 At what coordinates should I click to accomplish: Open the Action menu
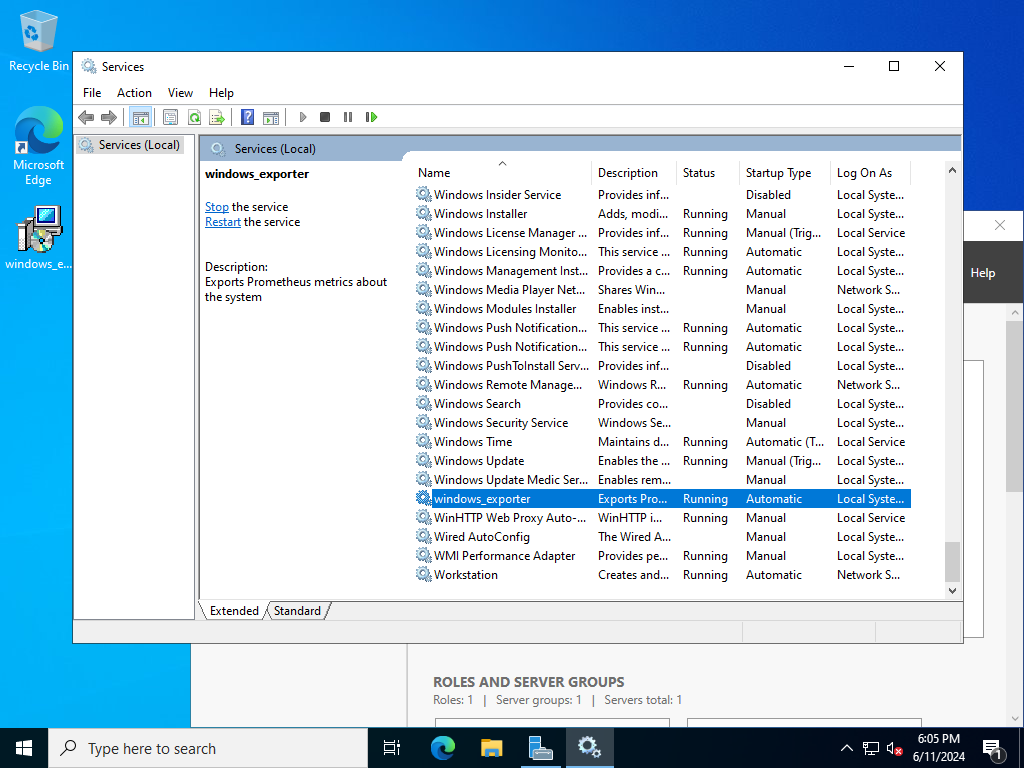coord(134,93)
